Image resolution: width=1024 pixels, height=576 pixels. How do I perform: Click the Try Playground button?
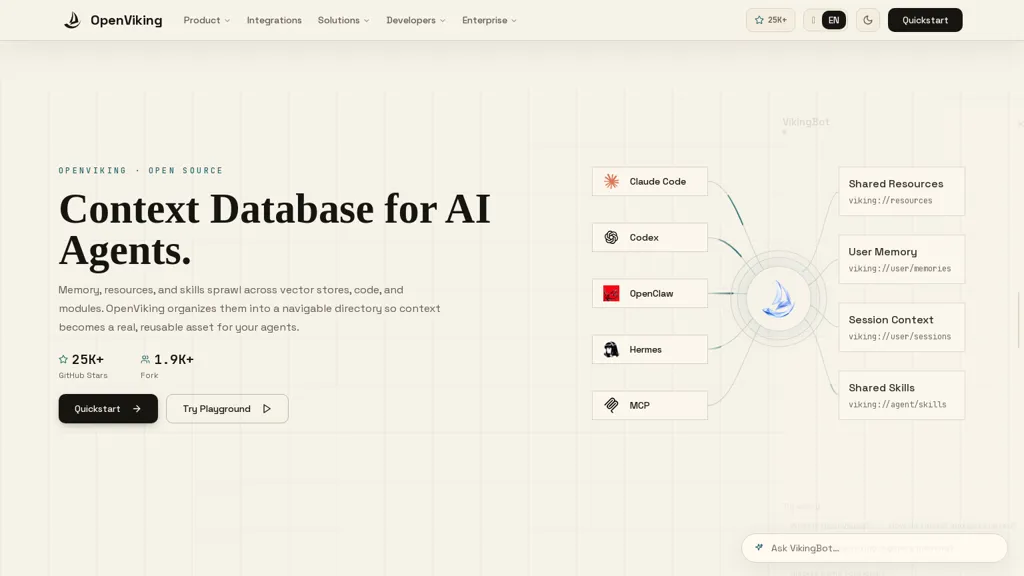pyautogui.click(x=227, y=409)
